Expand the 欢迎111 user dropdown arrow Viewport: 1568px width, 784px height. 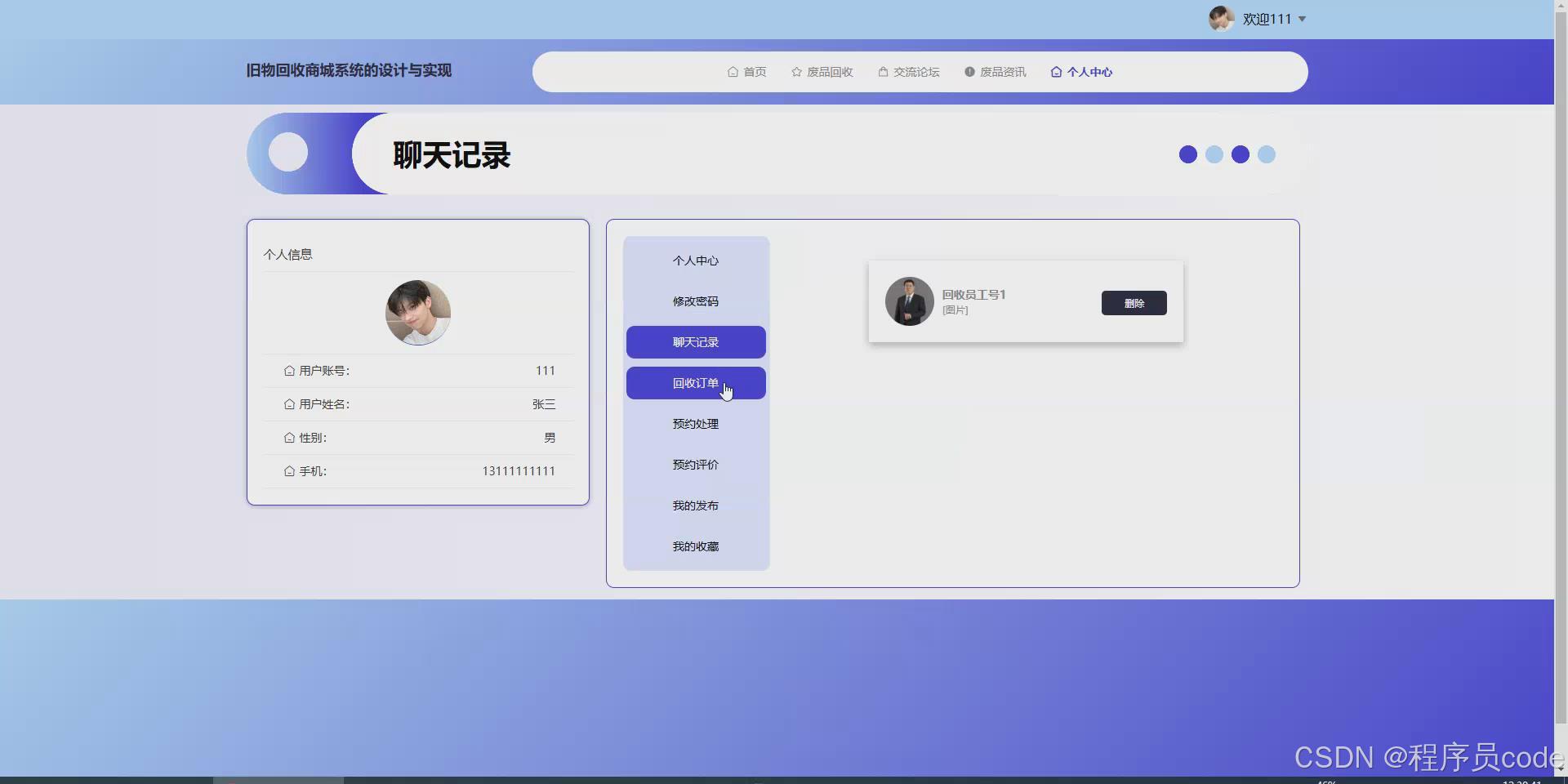pos(1302,19)
